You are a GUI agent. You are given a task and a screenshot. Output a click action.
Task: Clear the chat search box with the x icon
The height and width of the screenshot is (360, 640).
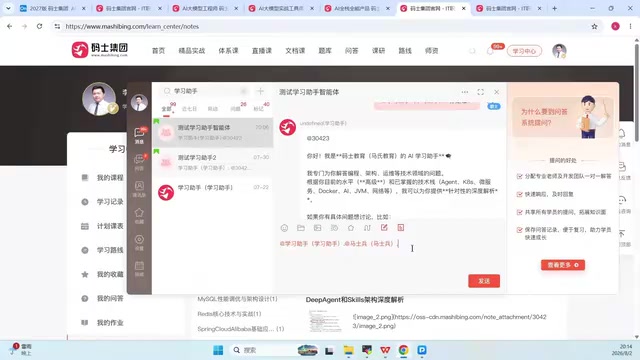pos(243,91)
